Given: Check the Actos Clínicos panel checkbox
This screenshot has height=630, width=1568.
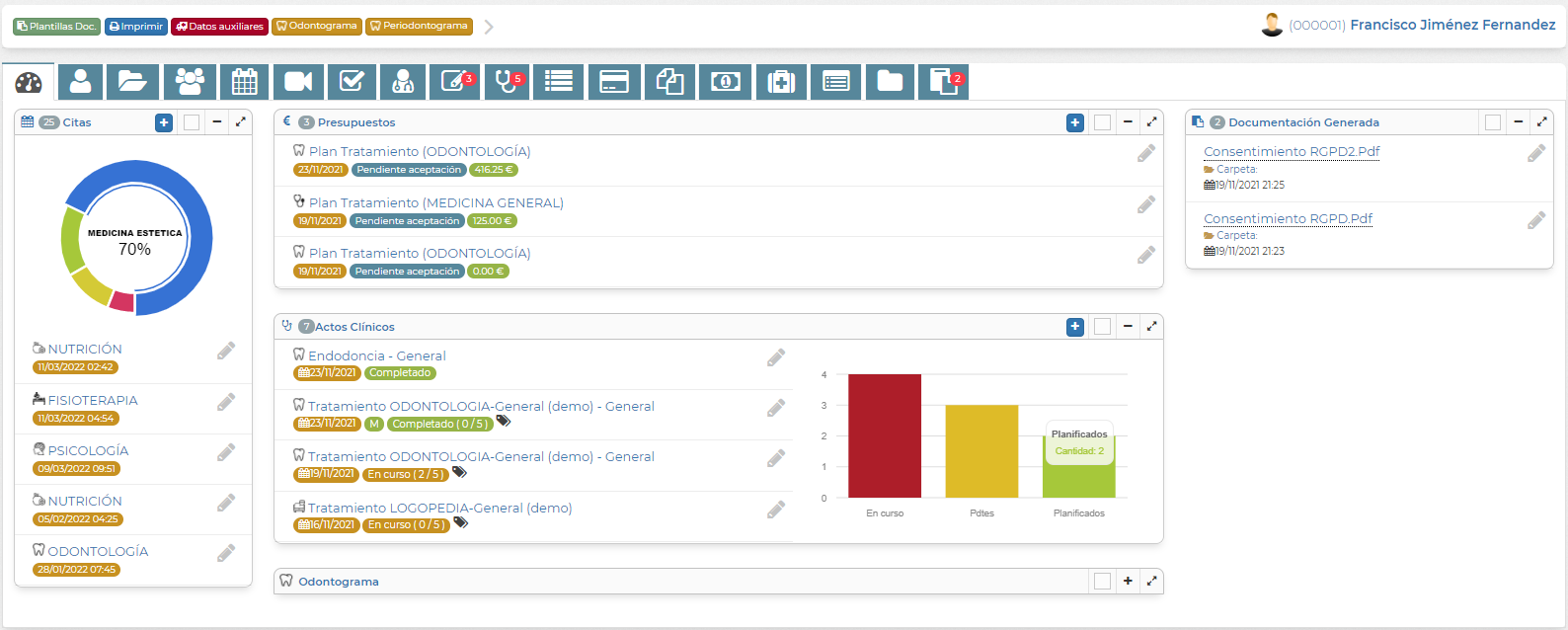Looking at the screenshot, I should click(1102, 327).
